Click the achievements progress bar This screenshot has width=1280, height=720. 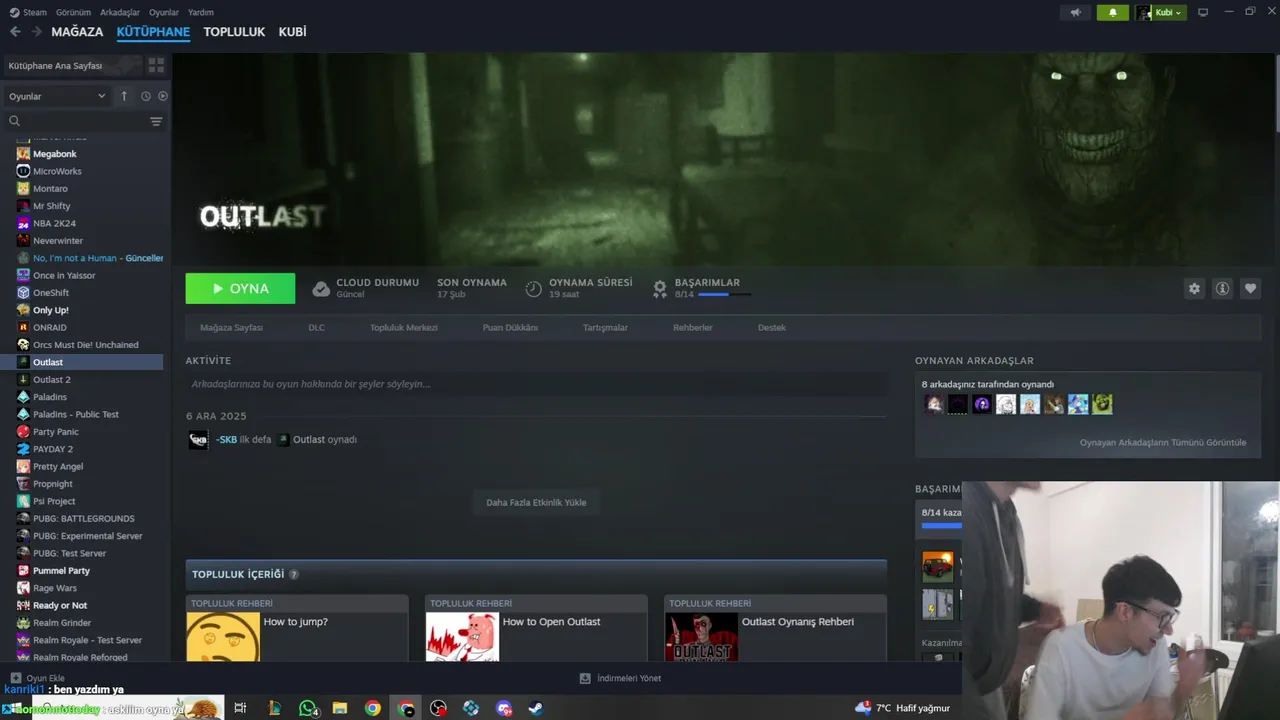725,295
